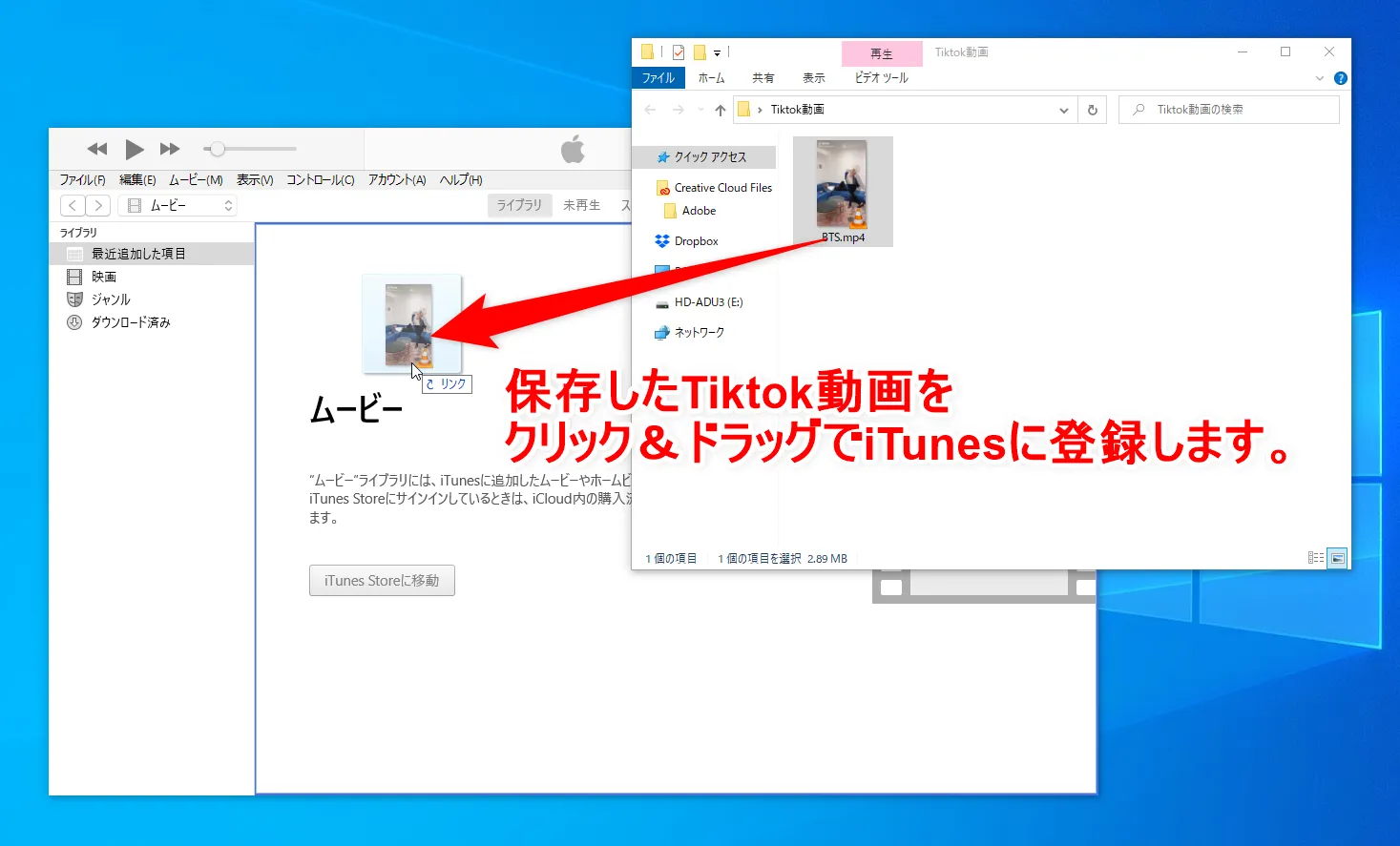Image resolution: width=1400 pixels, height=846 pixels.
Task: Expand the address bar history dropdown
Action: 1064,110
